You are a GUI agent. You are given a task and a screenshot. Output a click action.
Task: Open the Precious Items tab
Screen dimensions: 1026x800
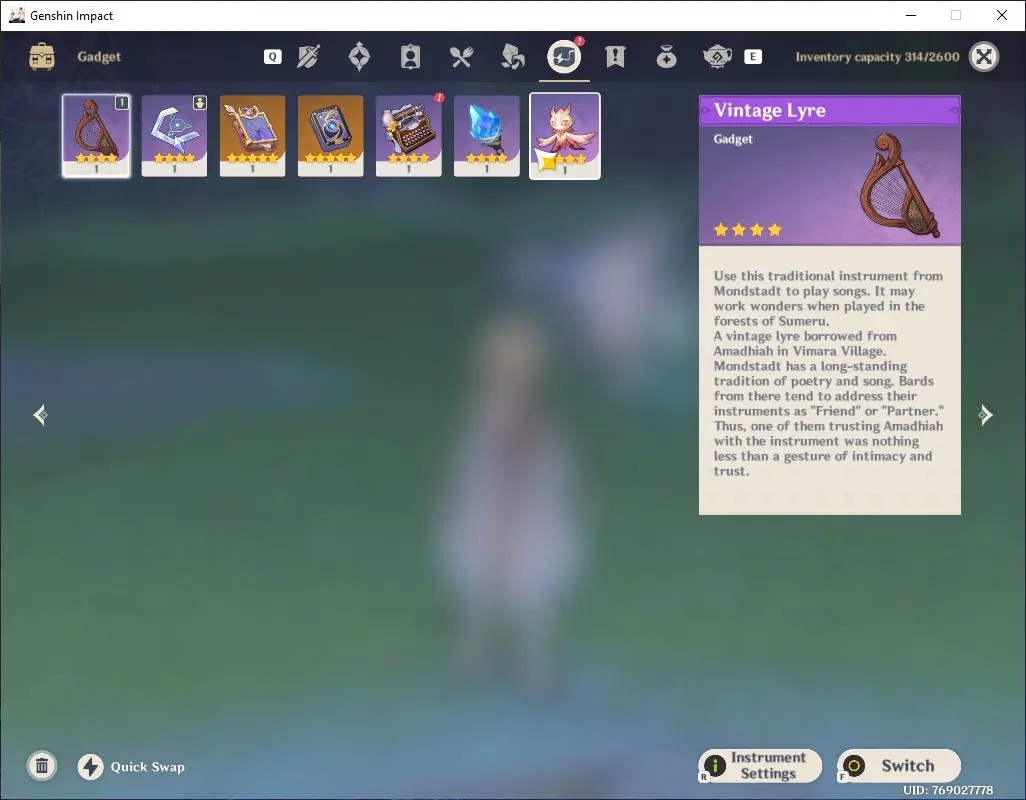pos(666,57)
